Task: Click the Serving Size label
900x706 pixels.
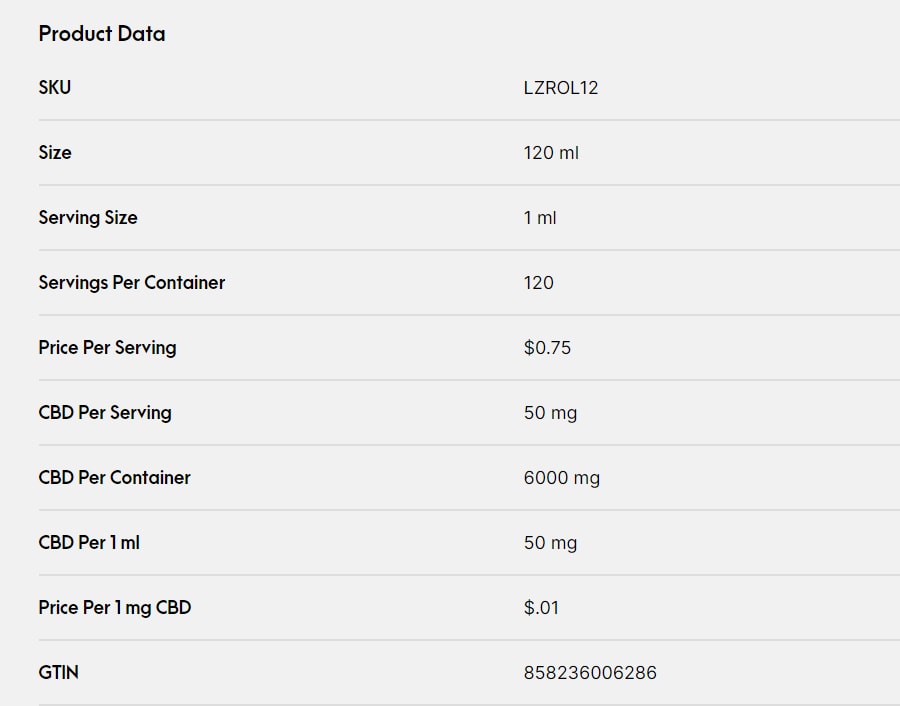Action: click(88, 218)
